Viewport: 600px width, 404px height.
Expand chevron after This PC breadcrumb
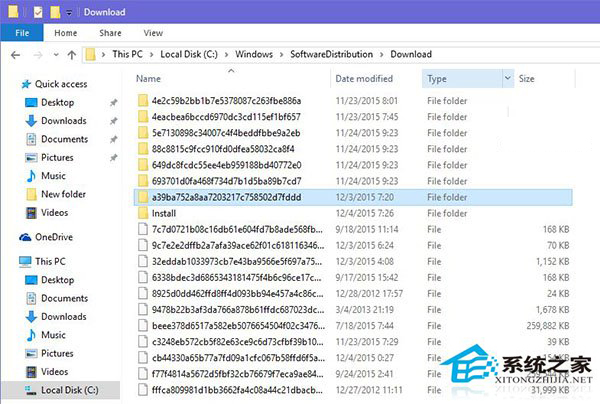click(x=152, y=55)
